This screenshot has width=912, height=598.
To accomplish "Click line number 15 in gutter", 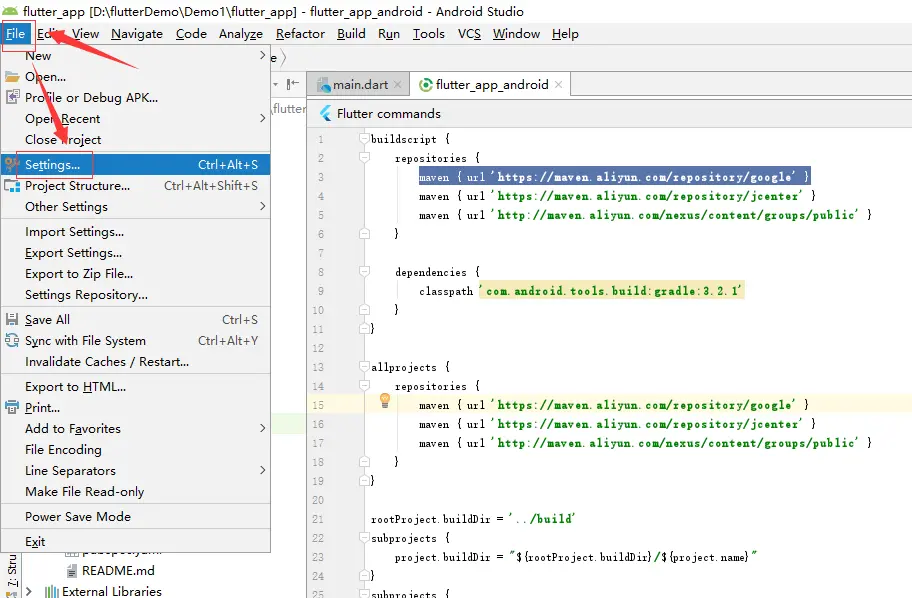I will (318, 405).
